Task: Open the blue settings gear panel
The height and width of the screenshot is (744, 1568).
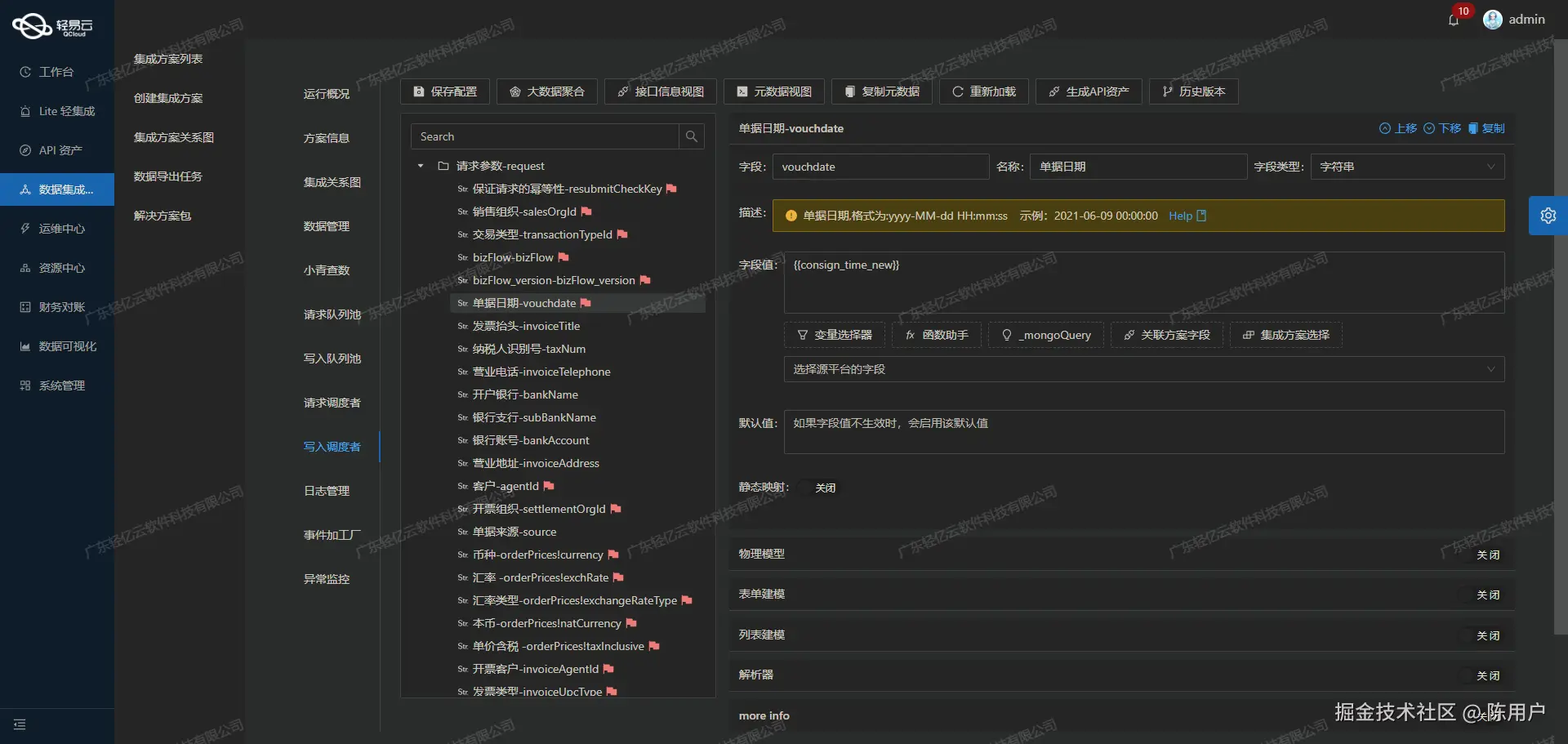Action: (1548, 216)
